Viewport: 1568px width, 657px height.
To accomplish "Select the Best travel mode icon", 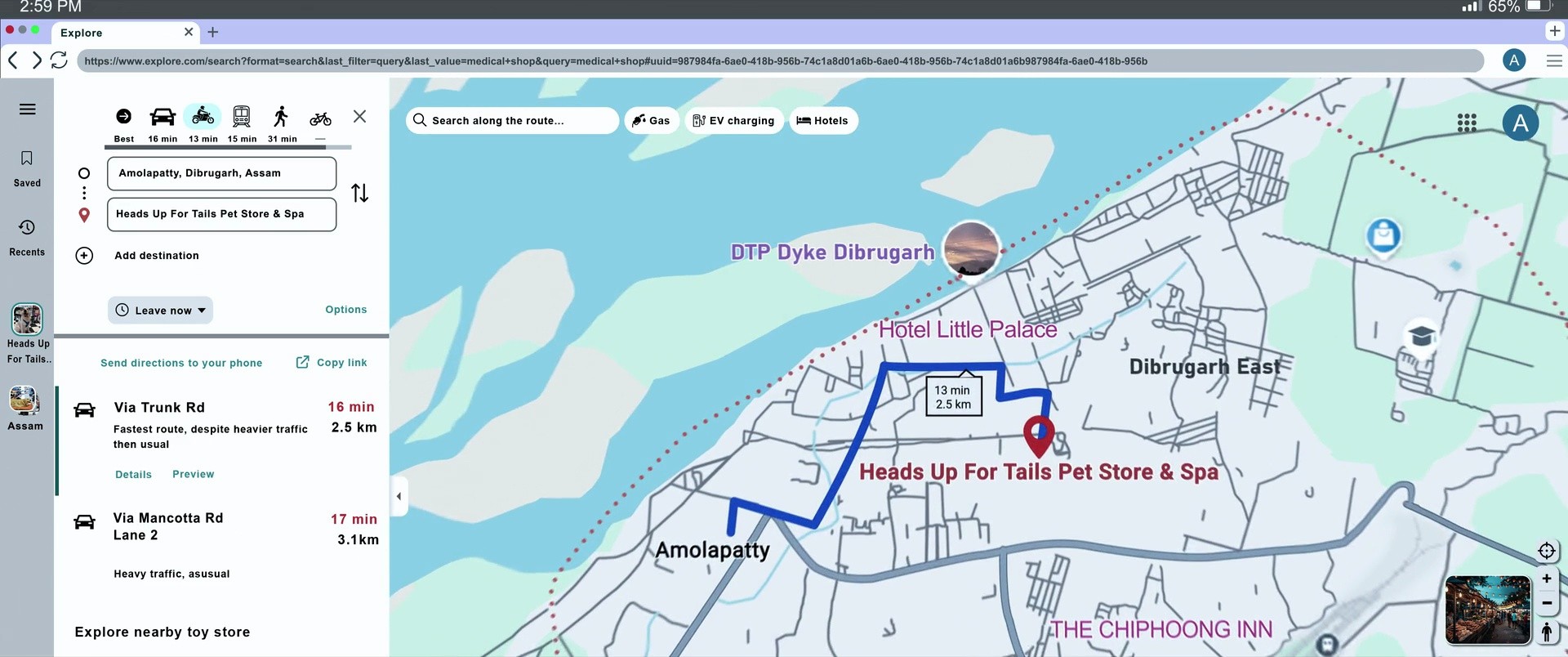I will coord(123,117).
